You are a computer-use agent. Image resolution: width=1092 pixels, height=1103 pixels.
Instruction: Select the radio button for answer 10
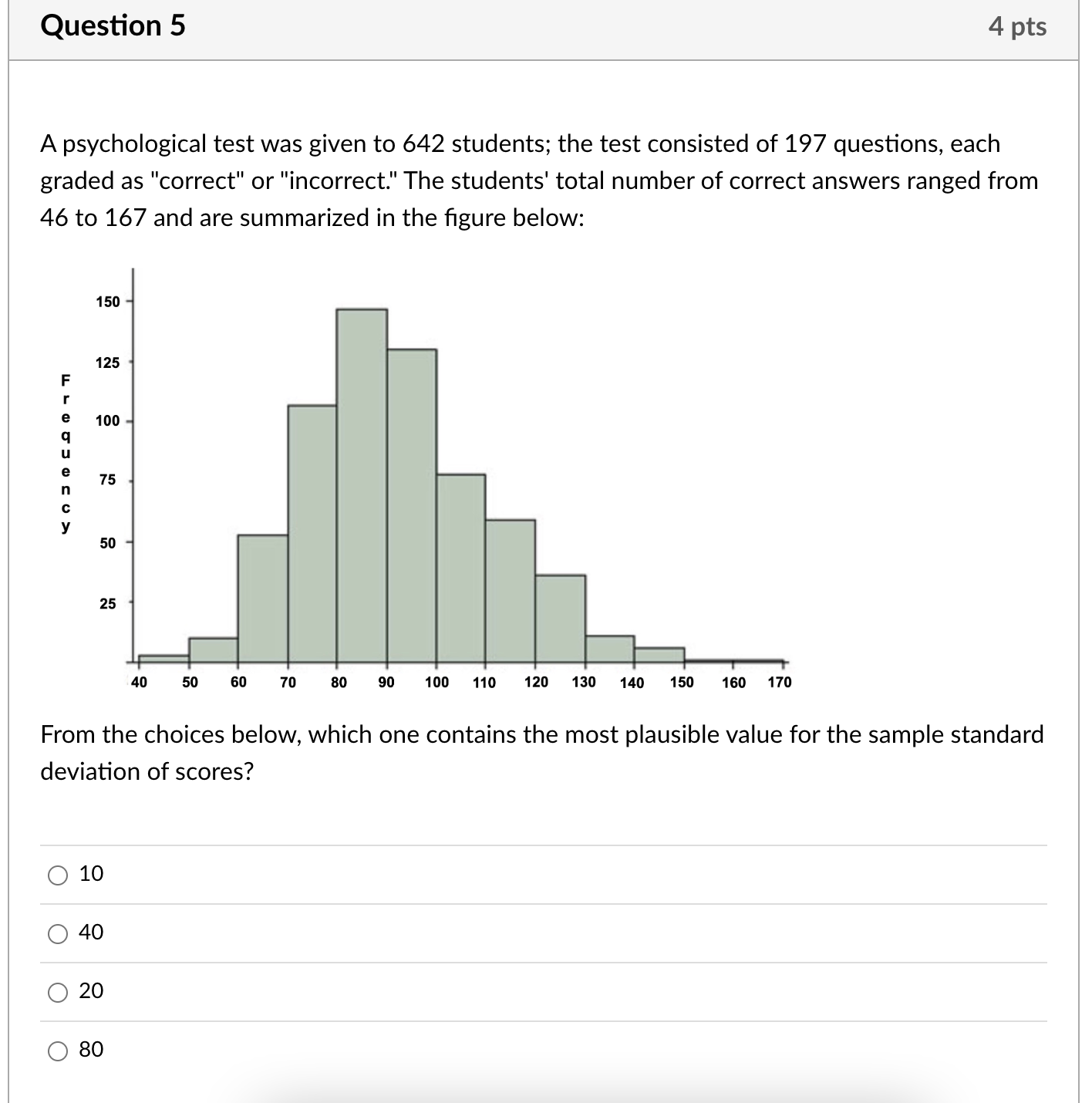(x=56, y=875)
